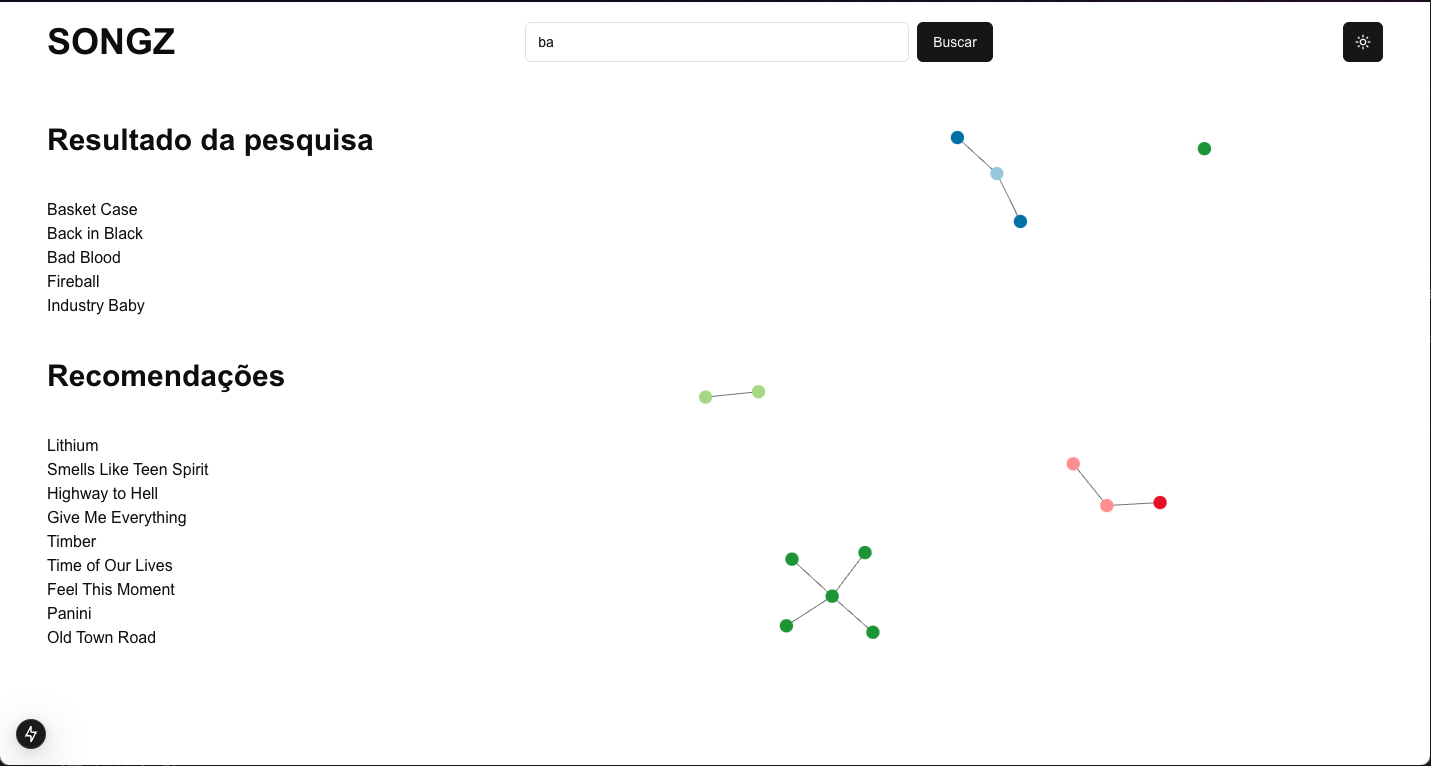Click the SONGZ logo title
The image size is (1431, 766).
[111, 42]
